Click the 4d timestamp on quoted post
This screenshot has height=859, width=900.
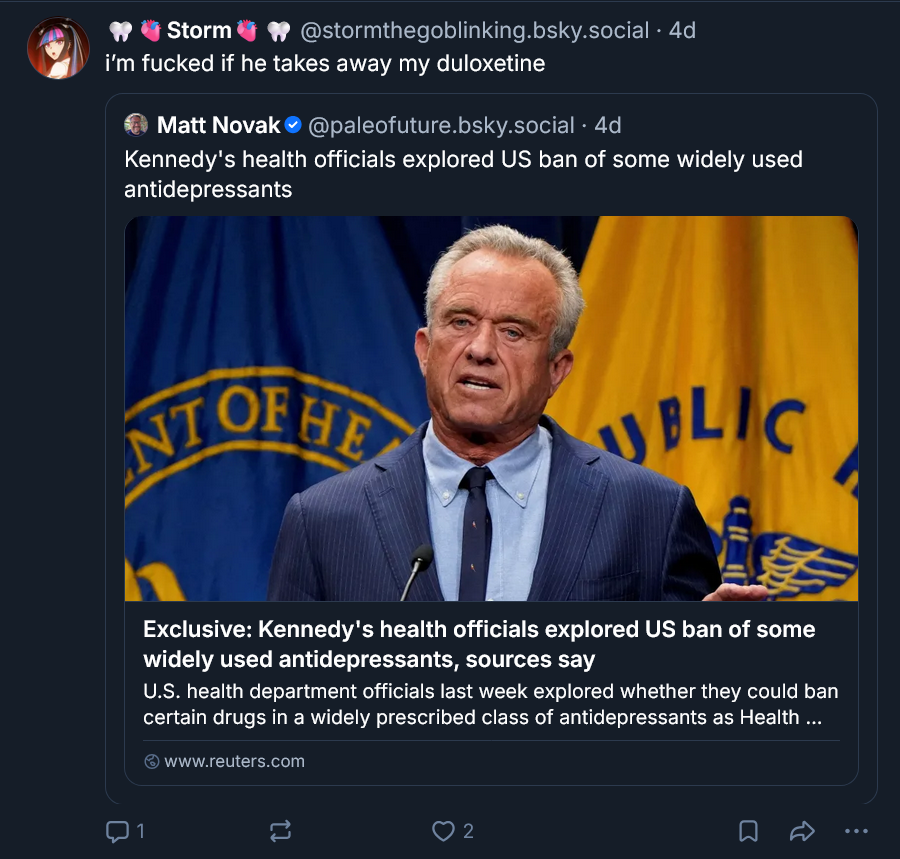[x=608, y=125]
